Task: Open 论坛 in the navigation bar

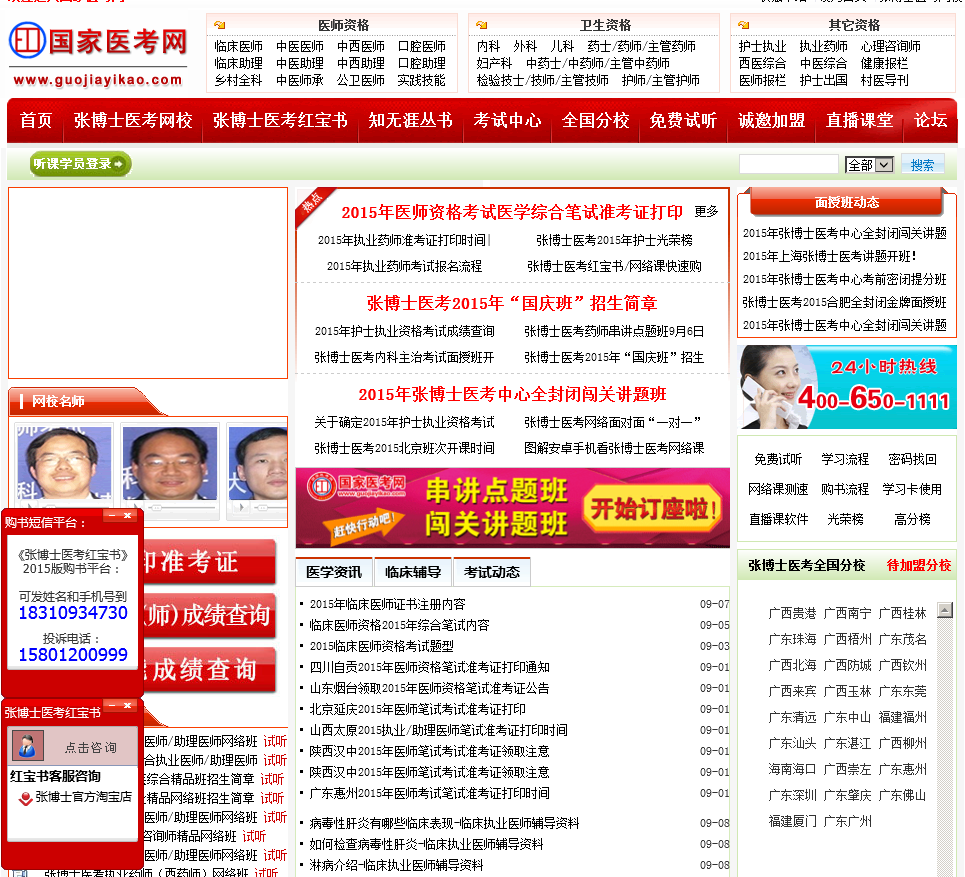Action: click(x=930, y=120)
